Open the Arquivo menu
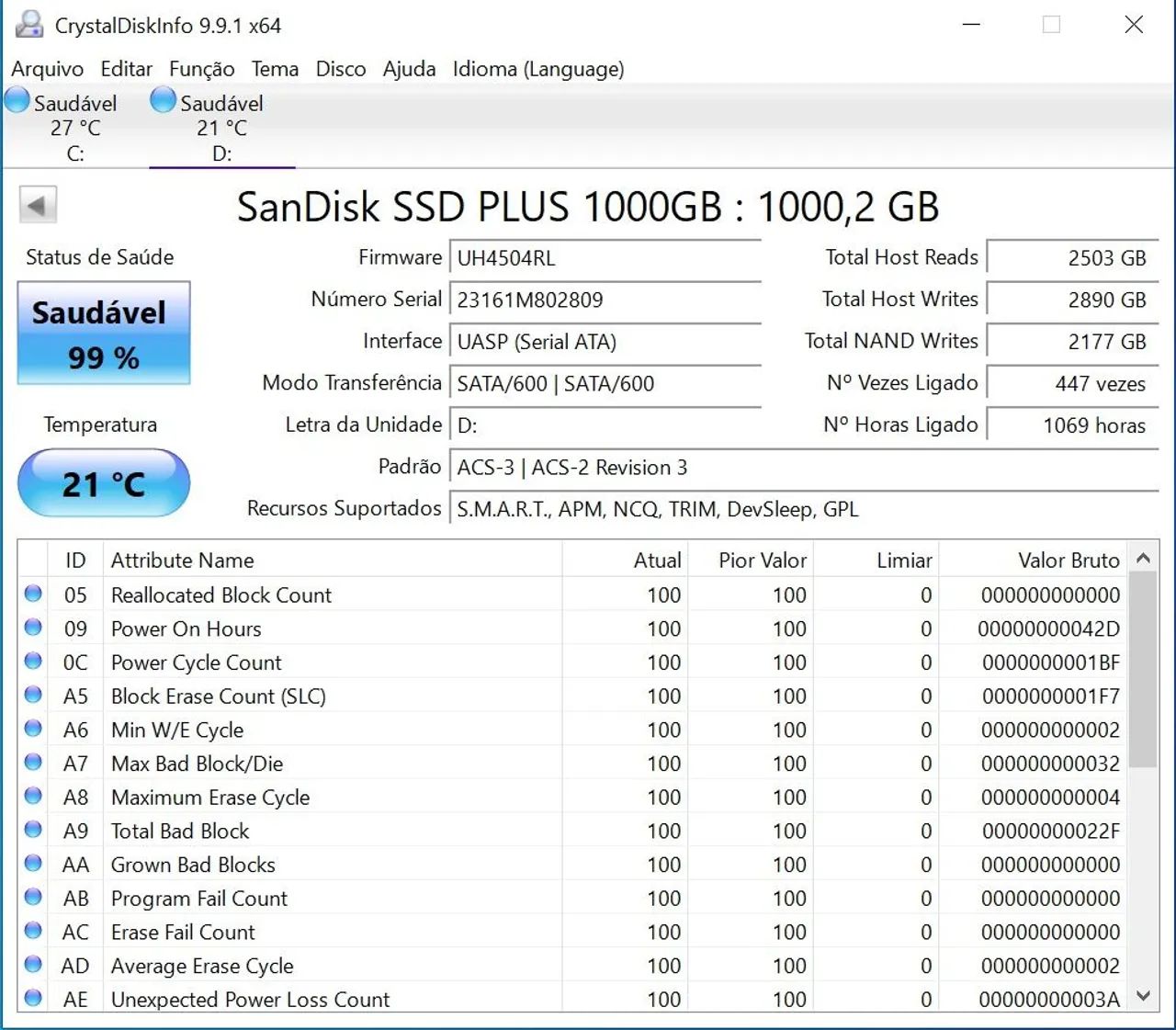 click(x=47, y=69)
